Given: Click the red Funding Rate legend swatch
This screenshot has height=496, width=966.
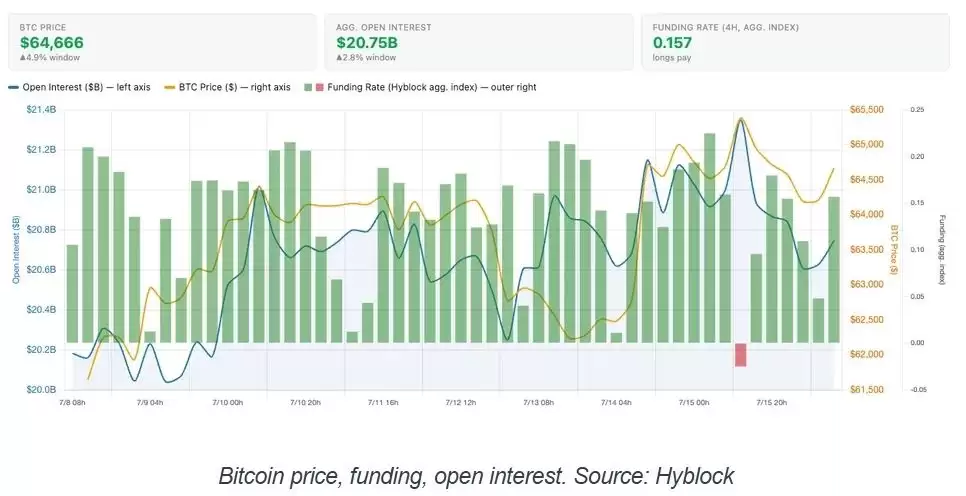Looking at the screenshot, I should tap(319, 87).
